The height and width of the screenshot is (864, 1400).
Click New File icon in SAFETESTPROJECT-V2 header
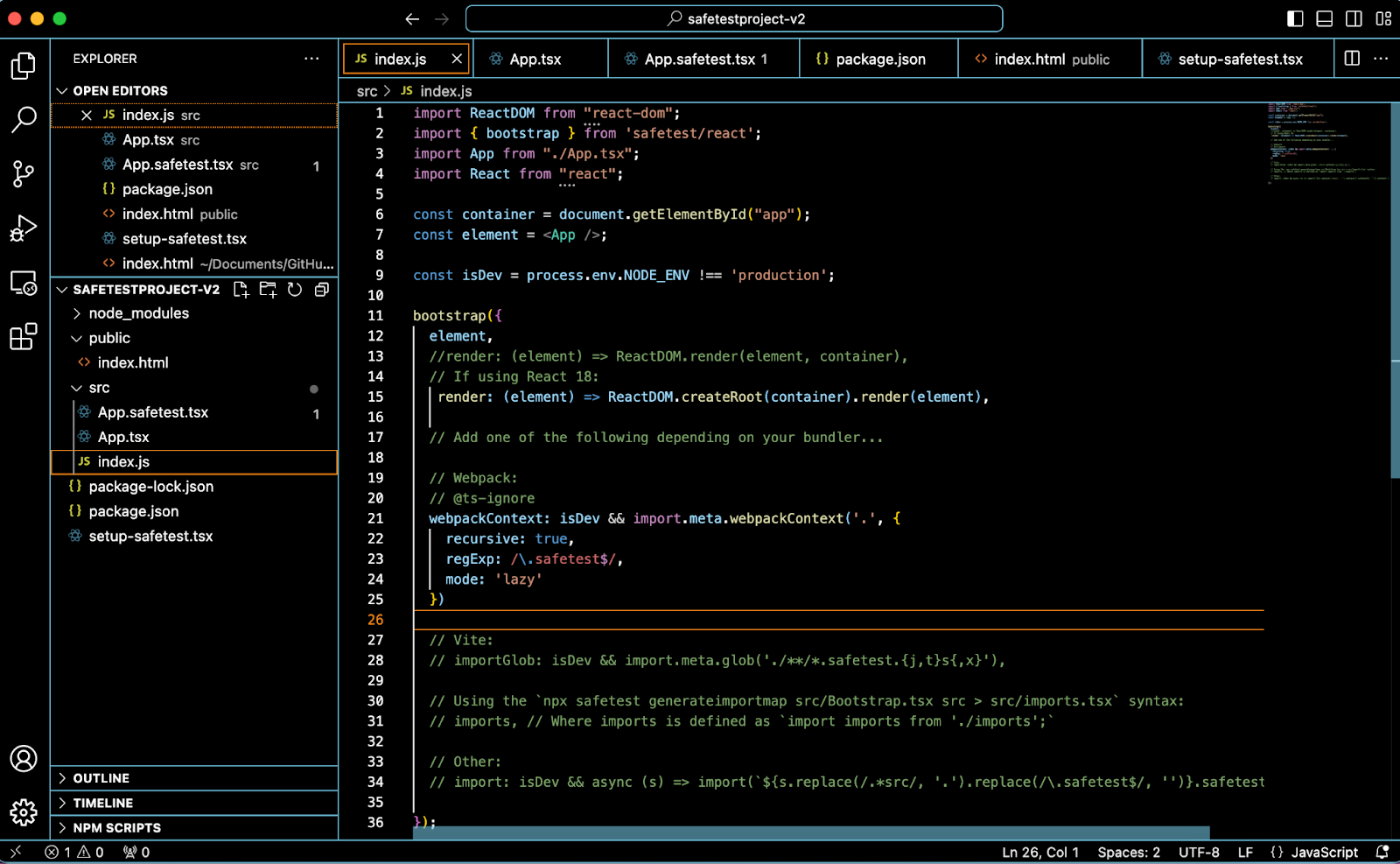[241, 290]
